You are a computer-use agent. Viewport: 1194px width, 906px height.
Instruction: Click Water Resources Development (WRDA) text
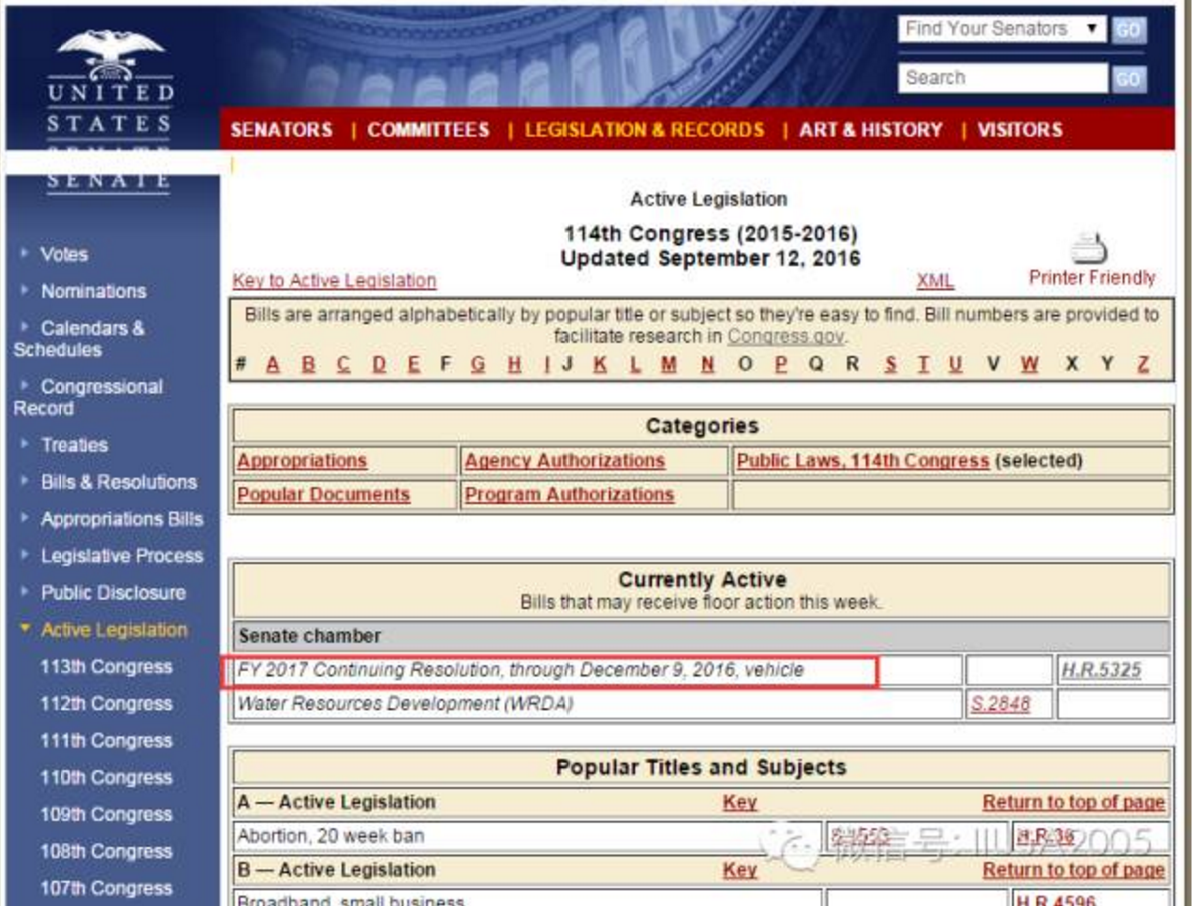pos(405,703)
